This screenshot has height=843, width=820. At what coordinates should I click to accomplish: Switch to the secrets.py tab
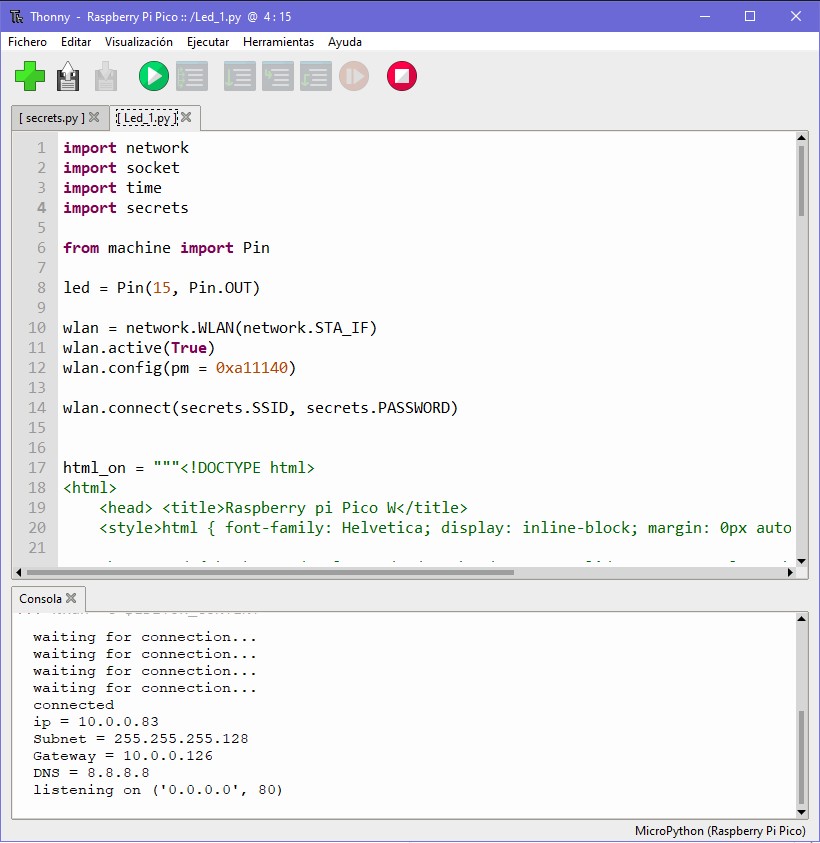51,118
